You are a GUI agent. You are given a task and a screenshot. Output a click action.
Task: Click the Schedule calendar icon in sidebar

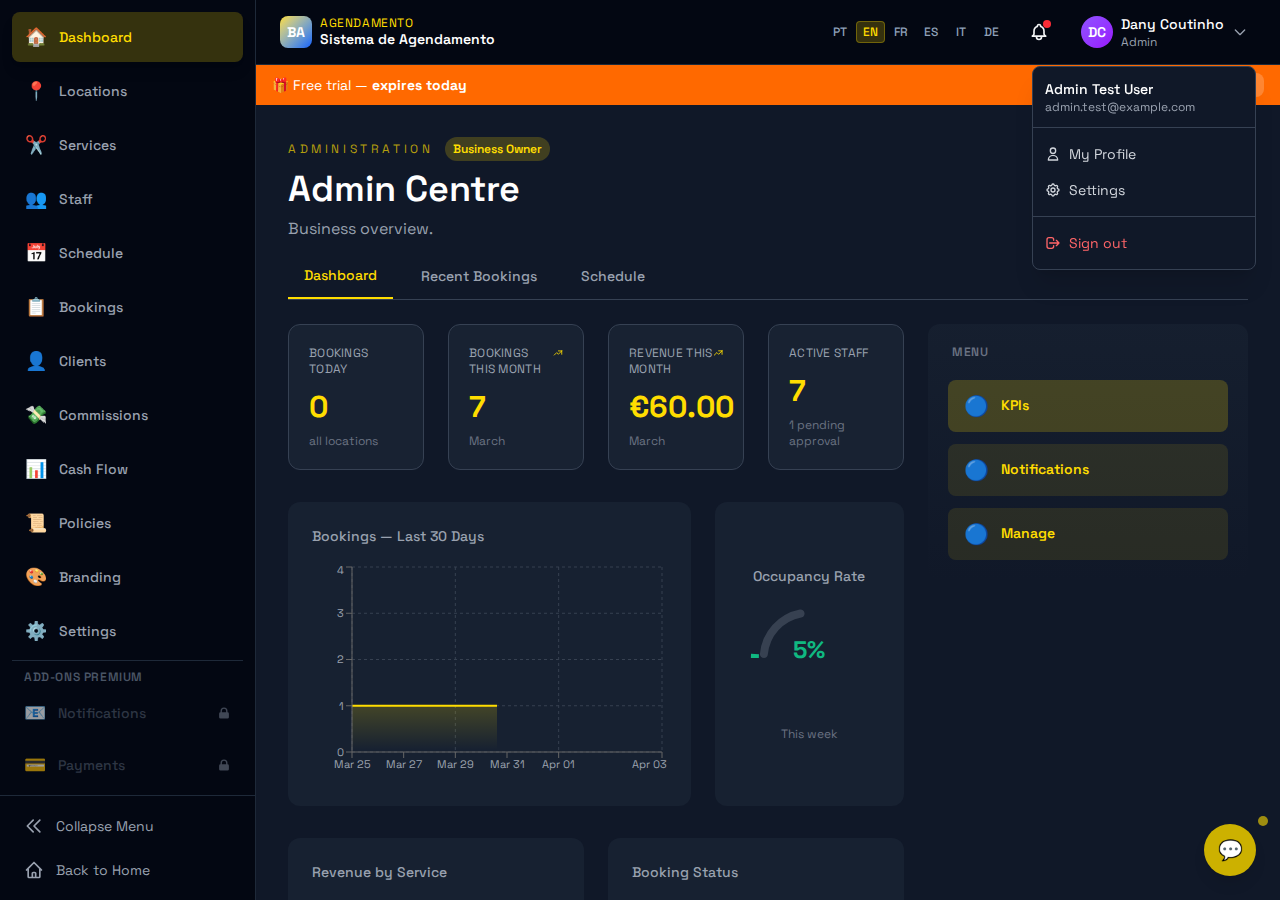tap(36, 253)
